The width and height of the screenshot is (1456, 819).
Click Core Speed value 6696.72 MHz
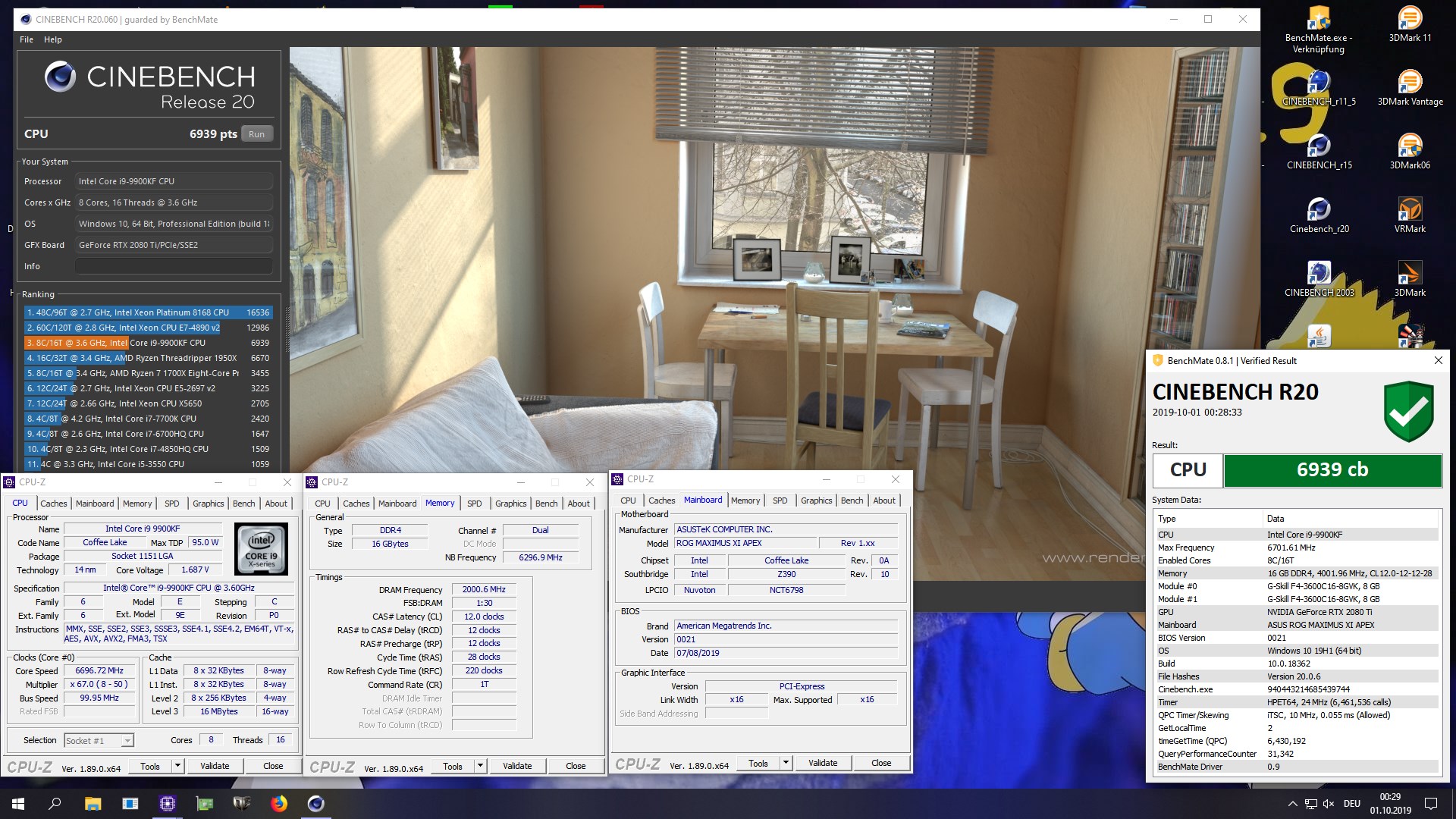tap(99, 671)
